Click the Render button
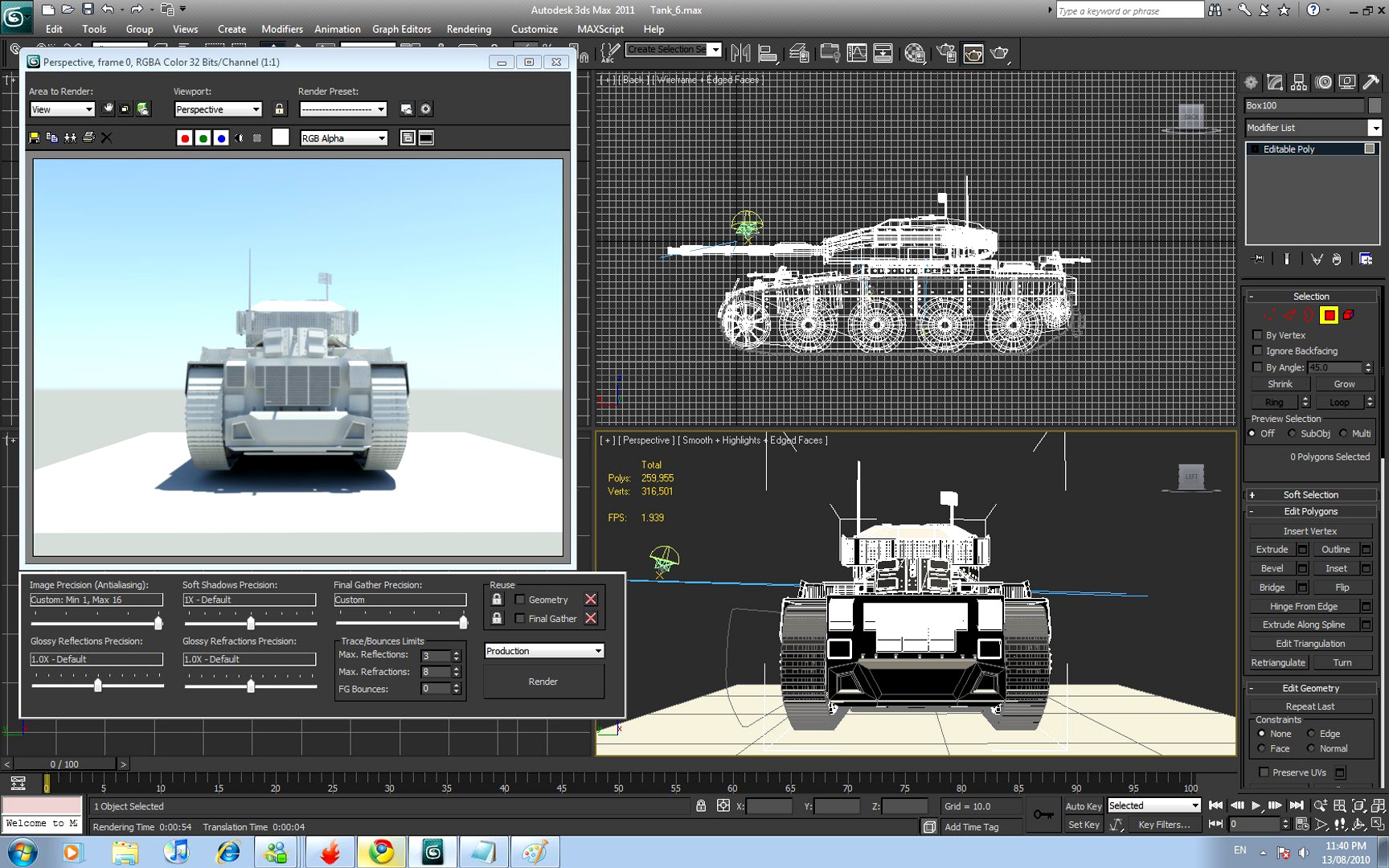Viewport: 1389px width, 868px height. coord(543,681)
